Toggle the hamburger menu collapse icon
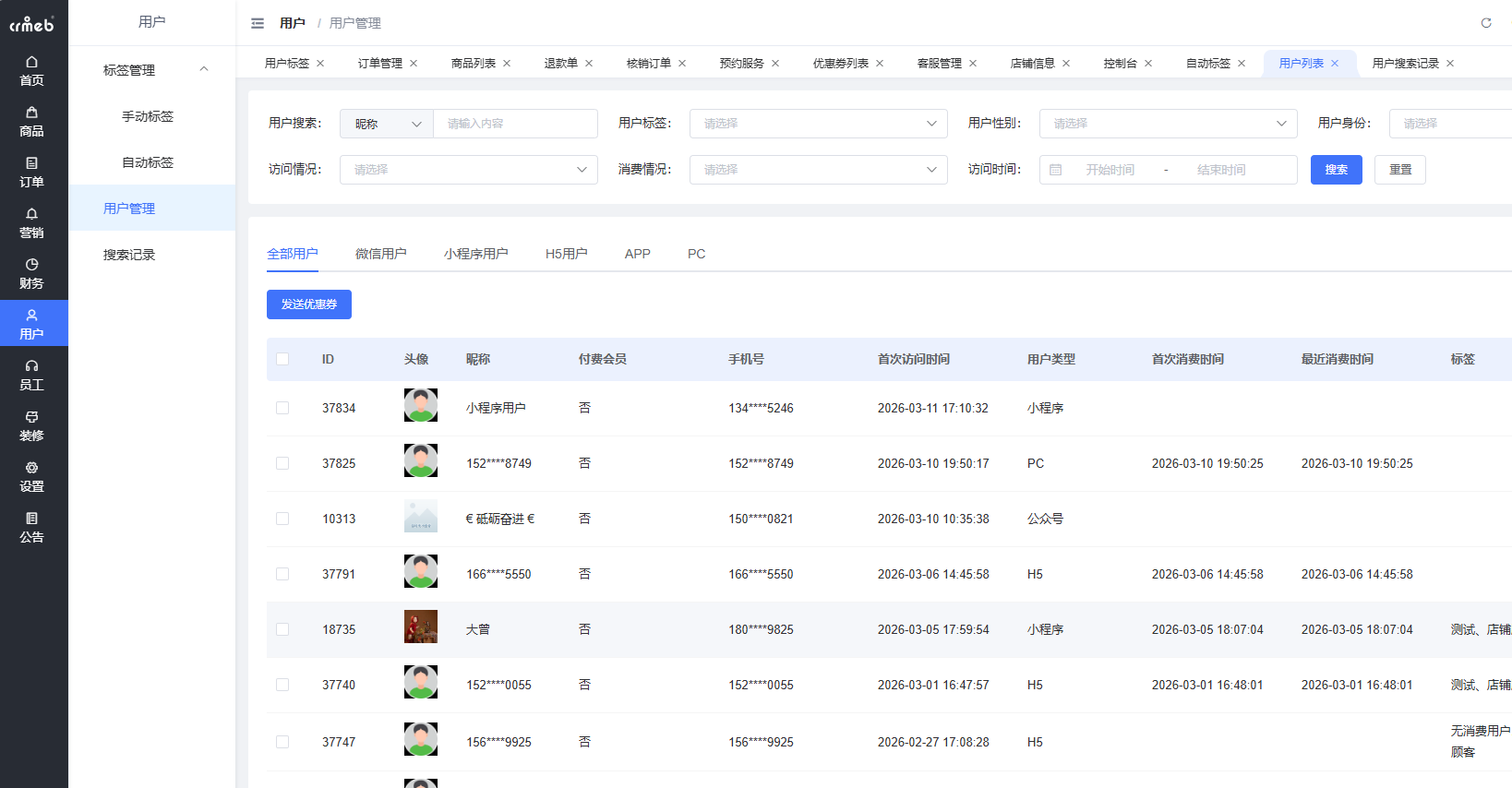The height and width of the screenshot is (788, 1512). [258, 23]
